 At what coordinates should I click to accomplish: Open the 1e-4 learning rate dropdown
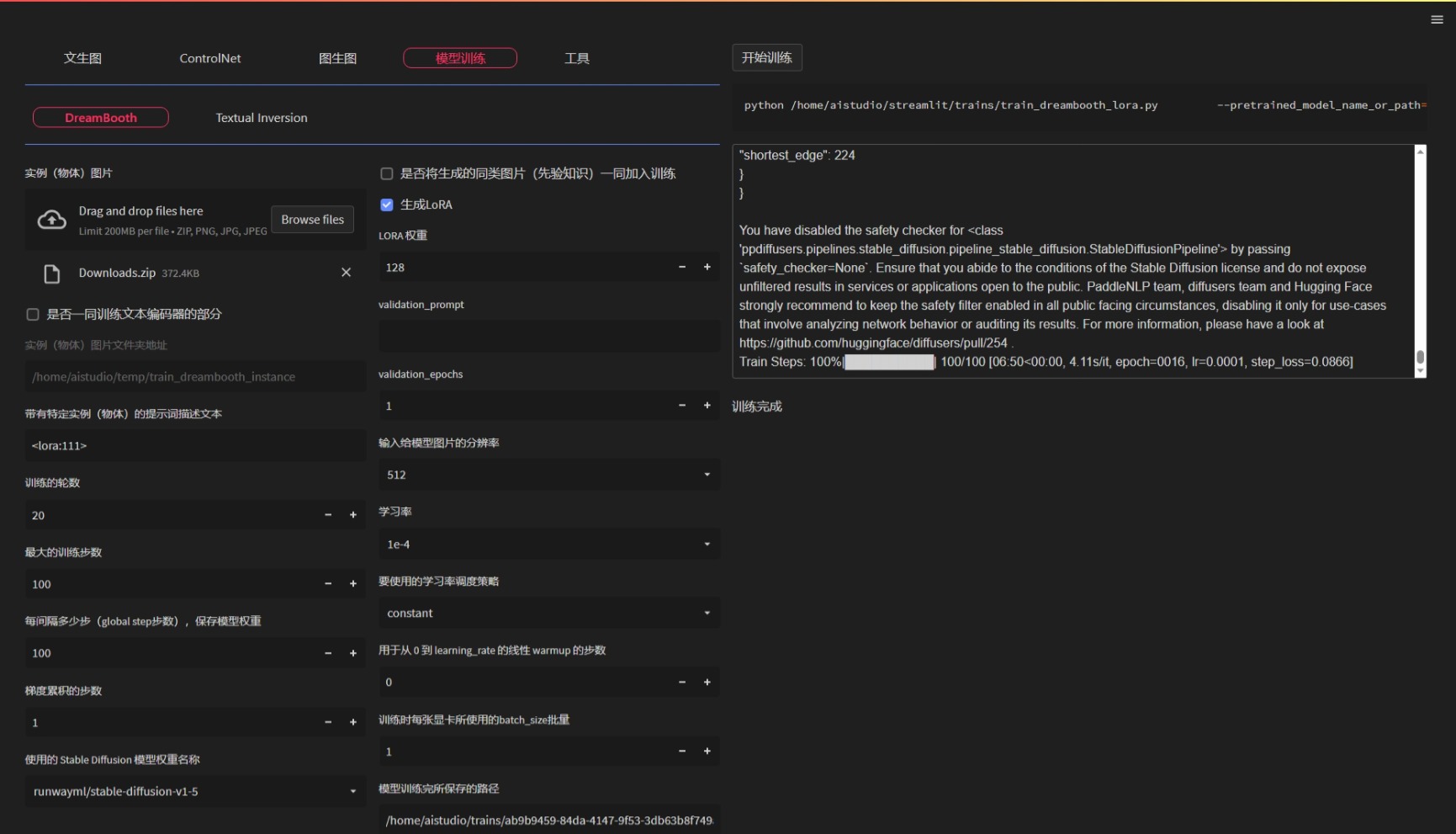(548, 544)
